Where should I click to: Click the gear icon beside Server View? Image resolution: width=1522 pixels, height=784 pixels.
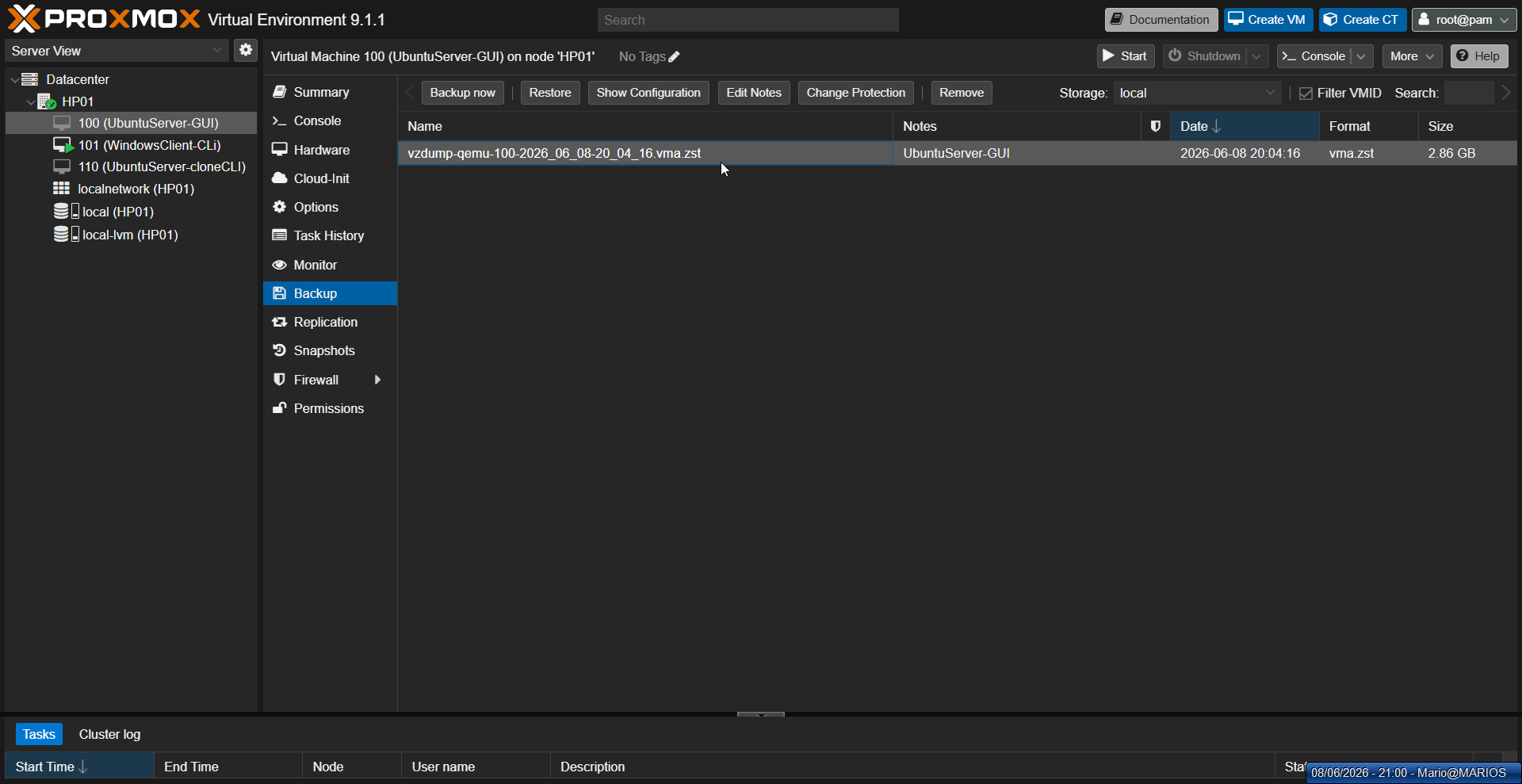[246, 50]
